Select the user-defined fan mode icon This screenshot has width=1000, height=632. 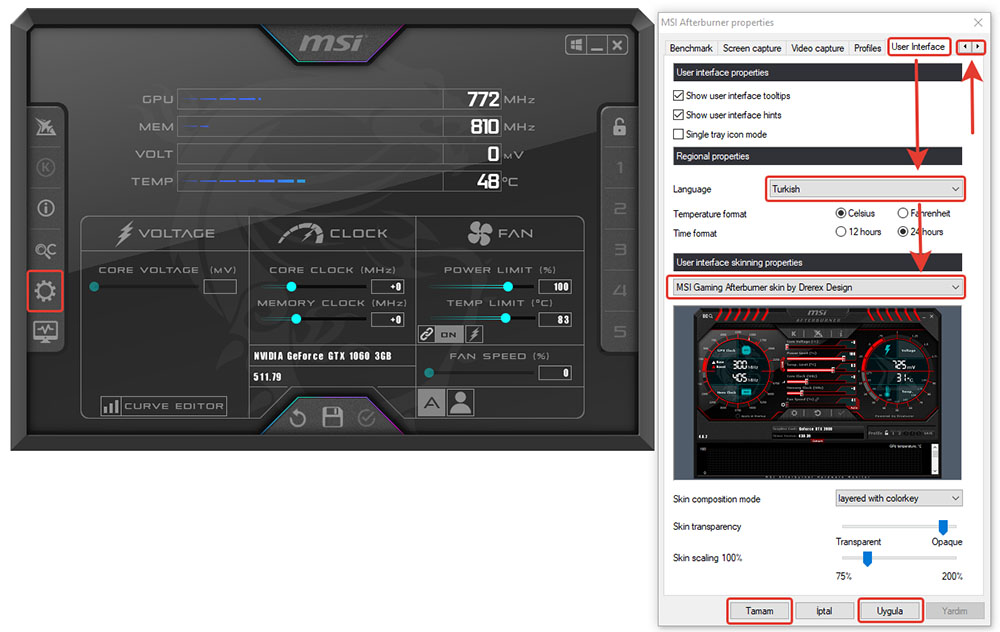460,402
